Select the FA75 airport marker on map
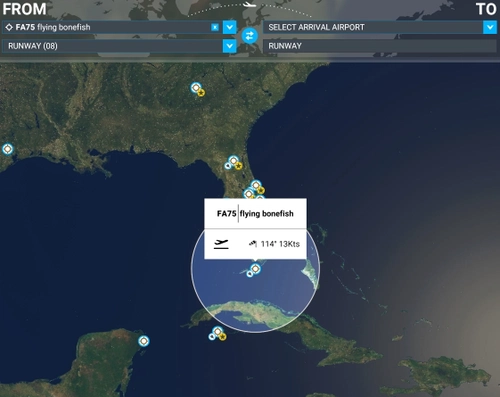Image resolution: width=500 pixels, height=397 pixels. (x=255, y=268)
